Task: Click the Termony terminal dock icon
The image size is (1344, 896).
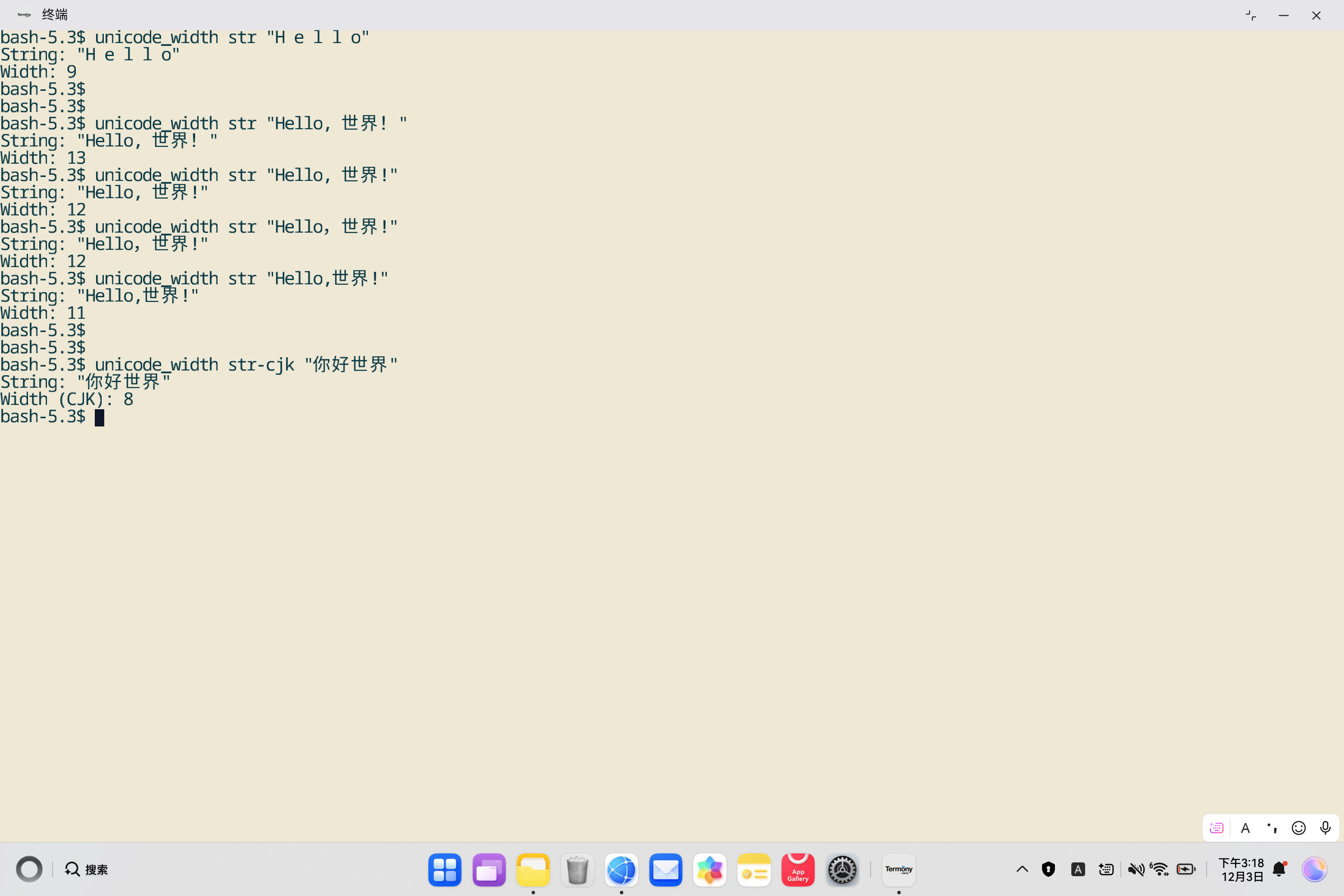Action: pyautogui.click(x=898, y=869)
